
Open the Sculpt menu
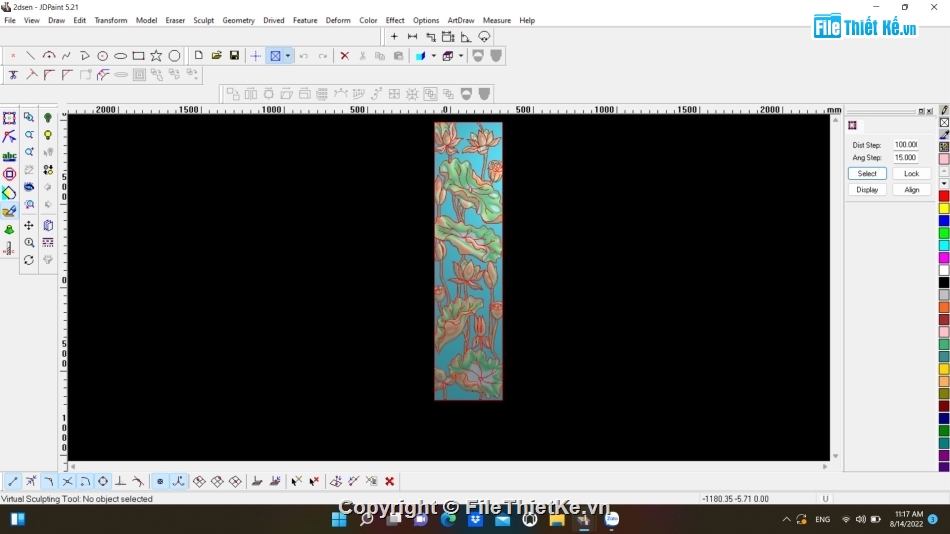(x=204, y=20)
